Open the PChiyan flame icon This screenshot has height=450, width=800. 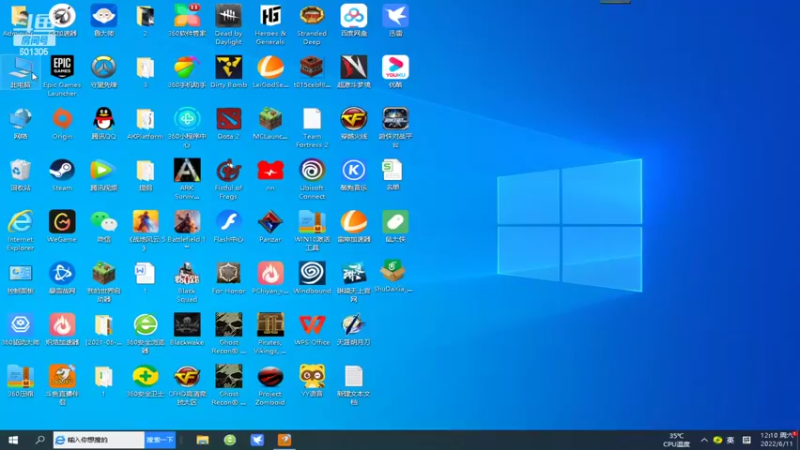pos(270,273)
